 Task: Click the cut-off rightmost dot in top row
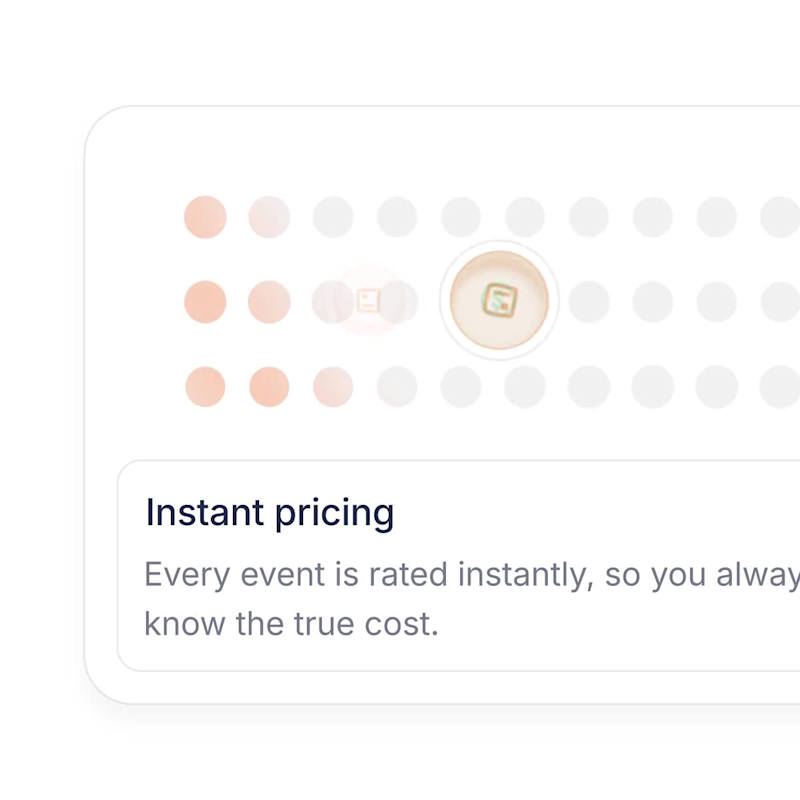[782, 217]
